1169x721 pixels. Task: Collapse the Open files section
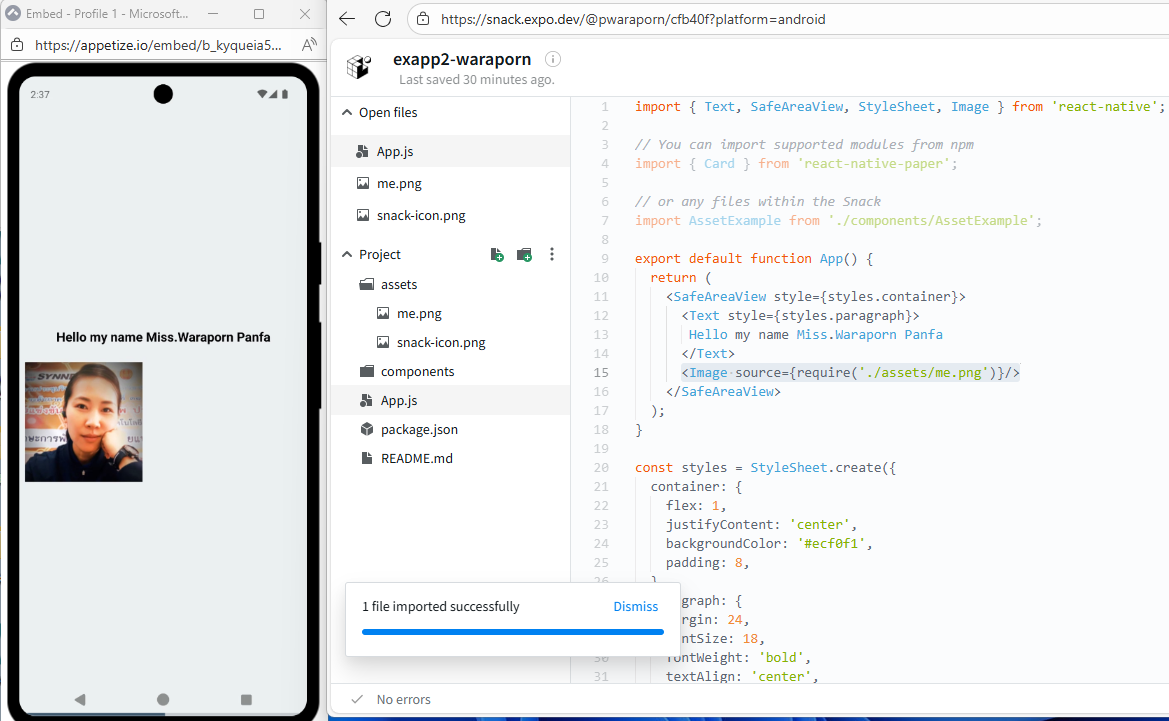point(347,113)
